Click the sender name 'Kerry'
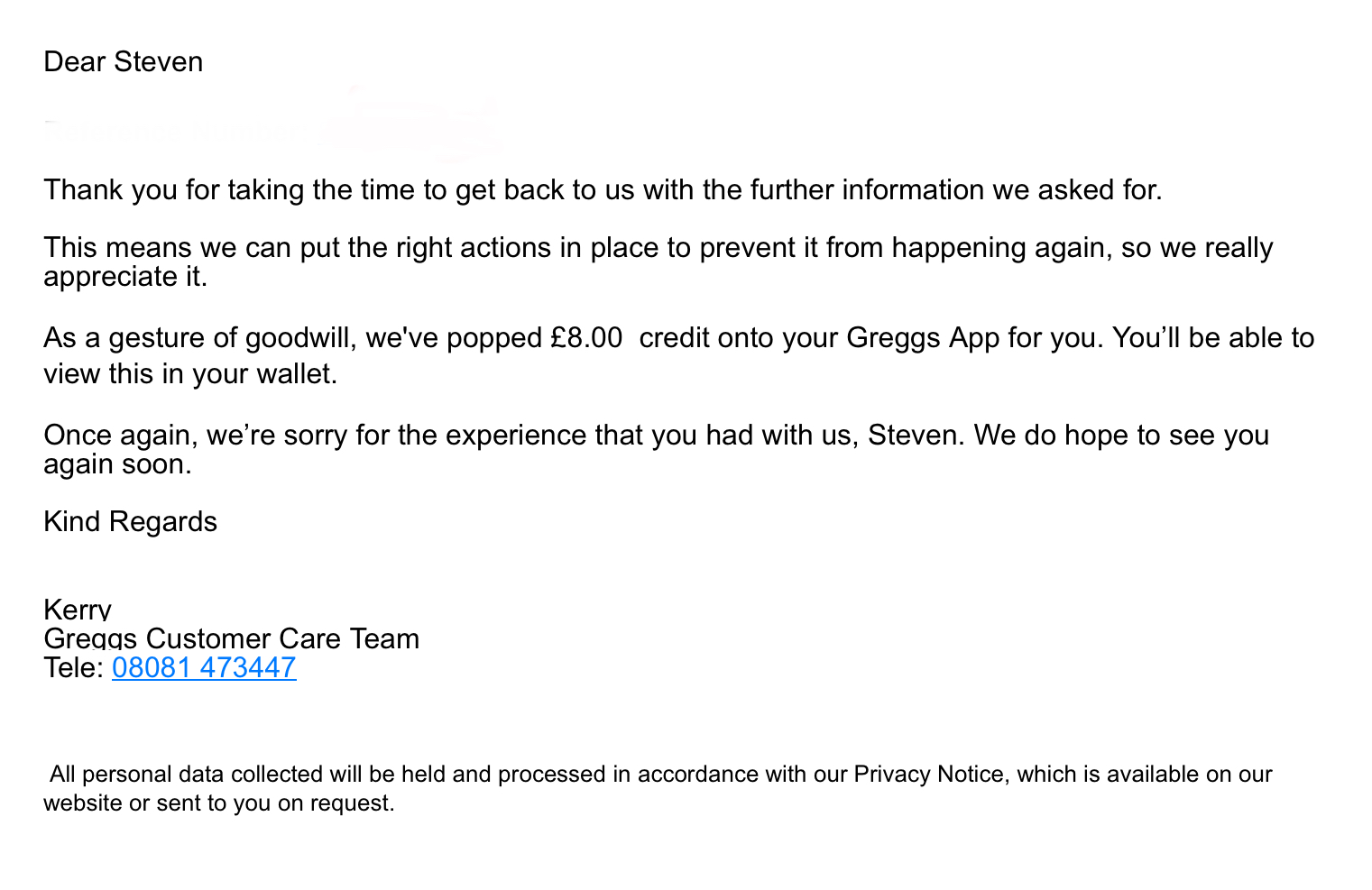This screenshot has width=1372, height=890. [x=78, y=610]
